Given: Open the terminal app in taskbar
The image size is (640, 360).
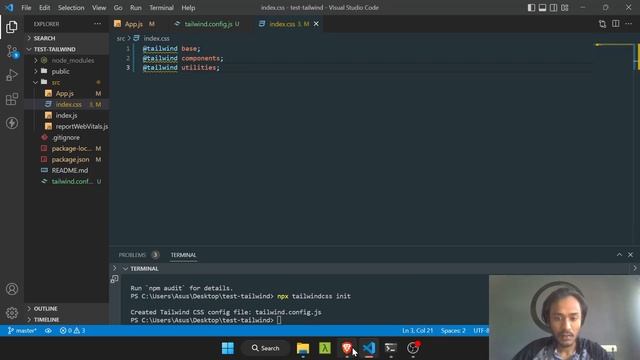Looking at the screenshot, I should pos(391,348).
